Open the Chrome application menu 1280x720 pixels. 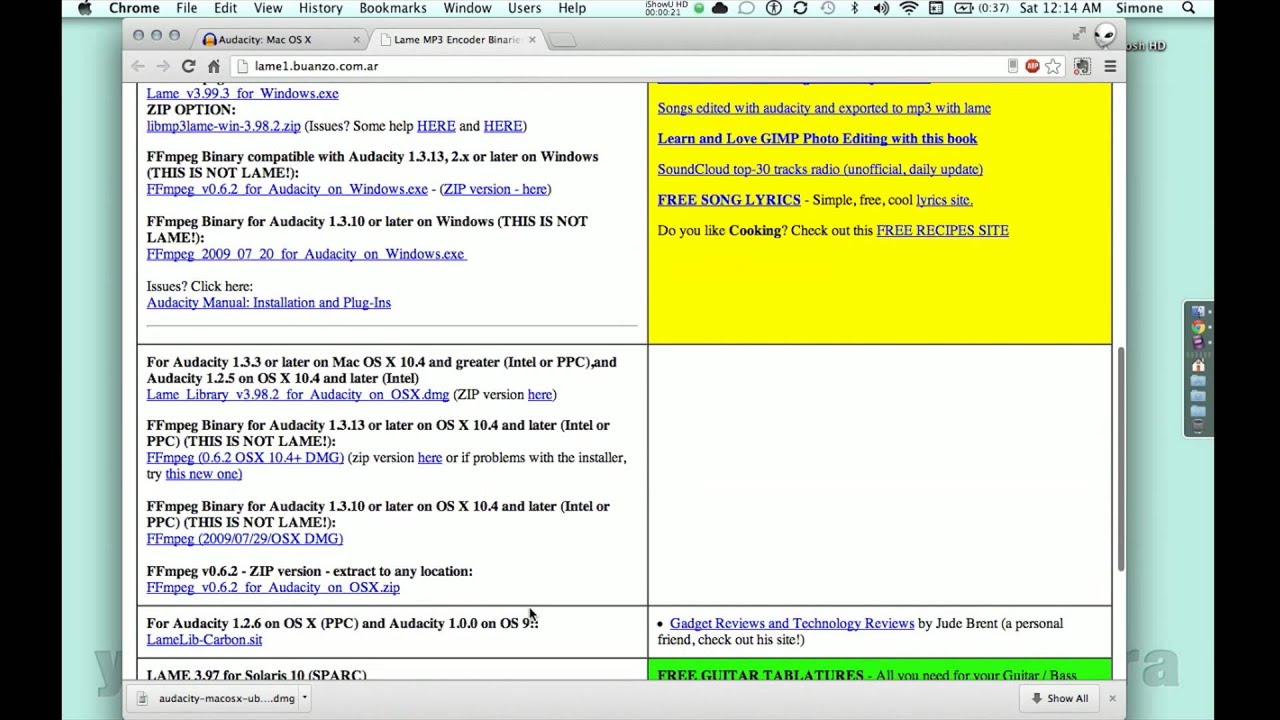pos(134,8)
